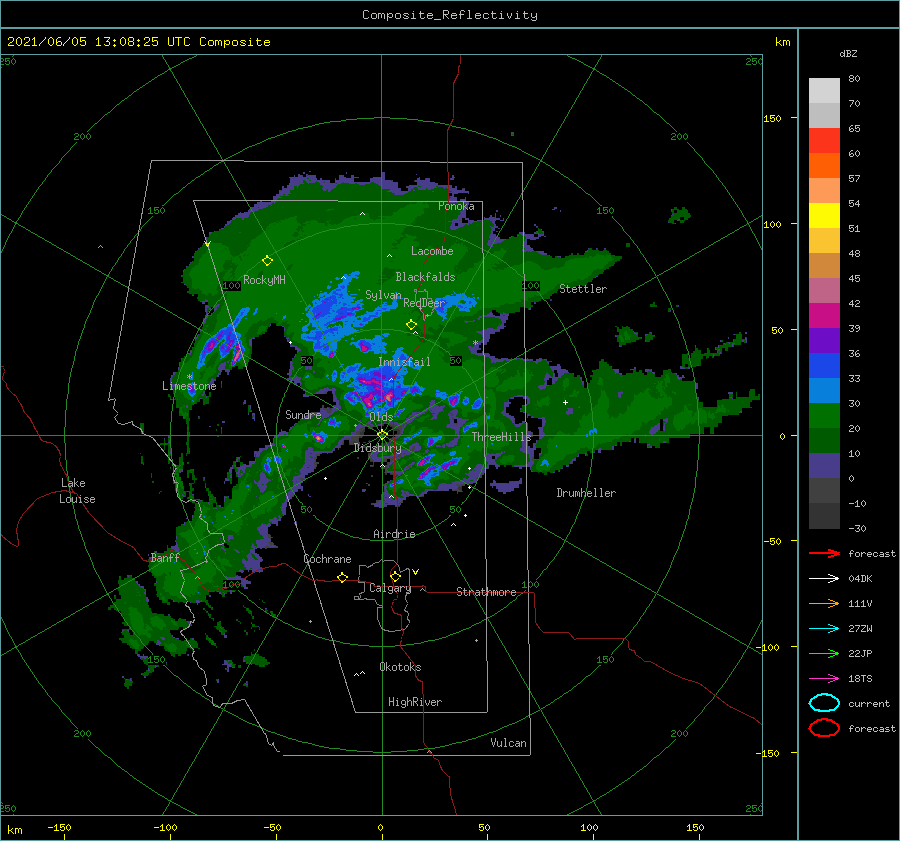Click the yellow diamond marker beside Cochrane
Image resolution: width=900 pixels, height=841 pixels.
point(342,577)
